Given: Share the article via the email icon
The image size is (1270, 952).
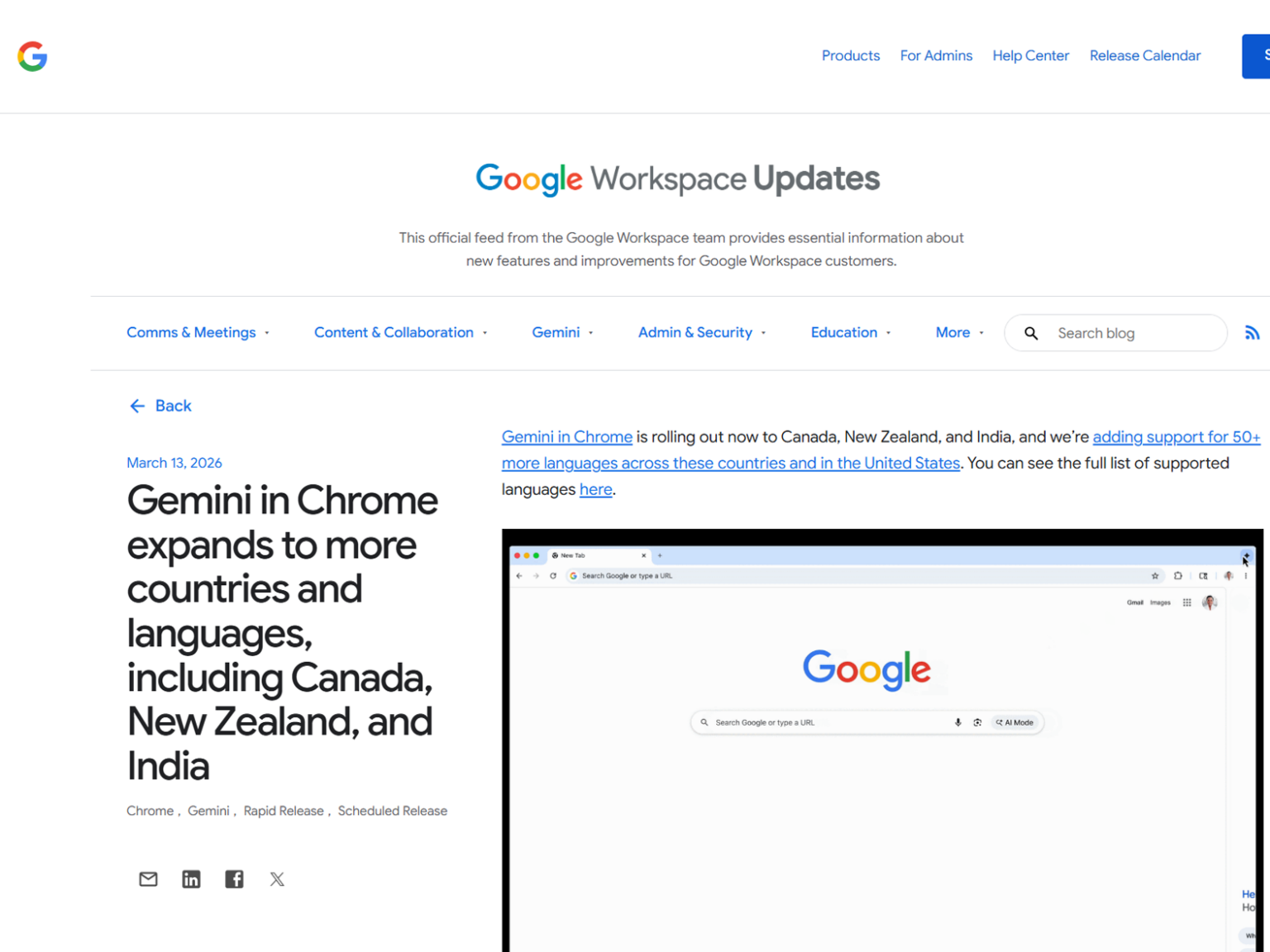Looking at the screenshot, I should pyautogui.click(x=148, y=878).
